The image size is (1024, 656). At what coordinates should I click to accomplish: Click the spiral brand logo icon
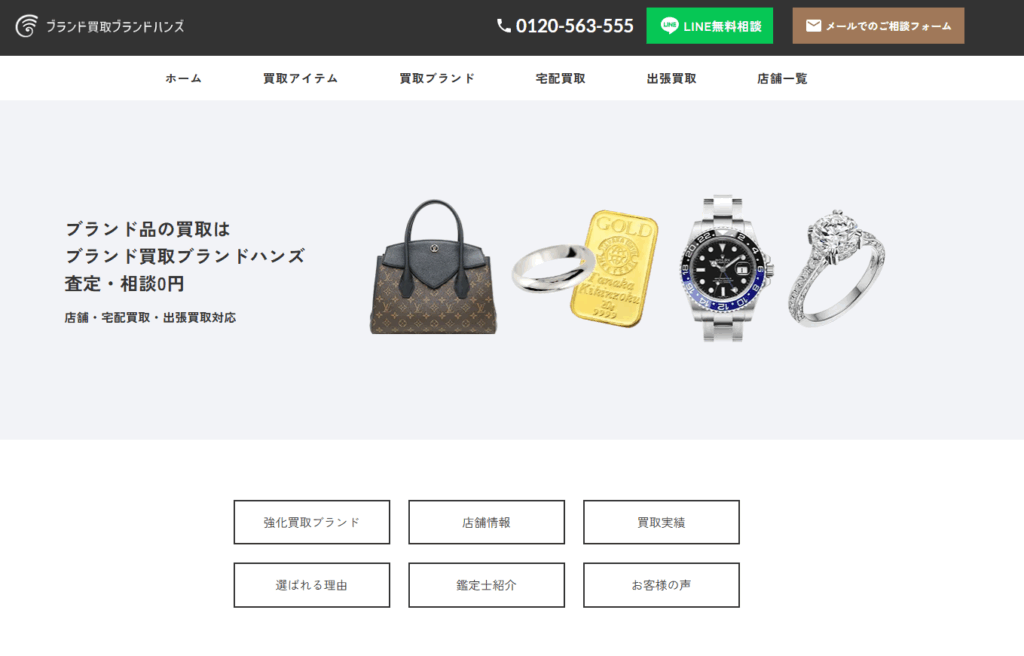click(x=27, y=26)
